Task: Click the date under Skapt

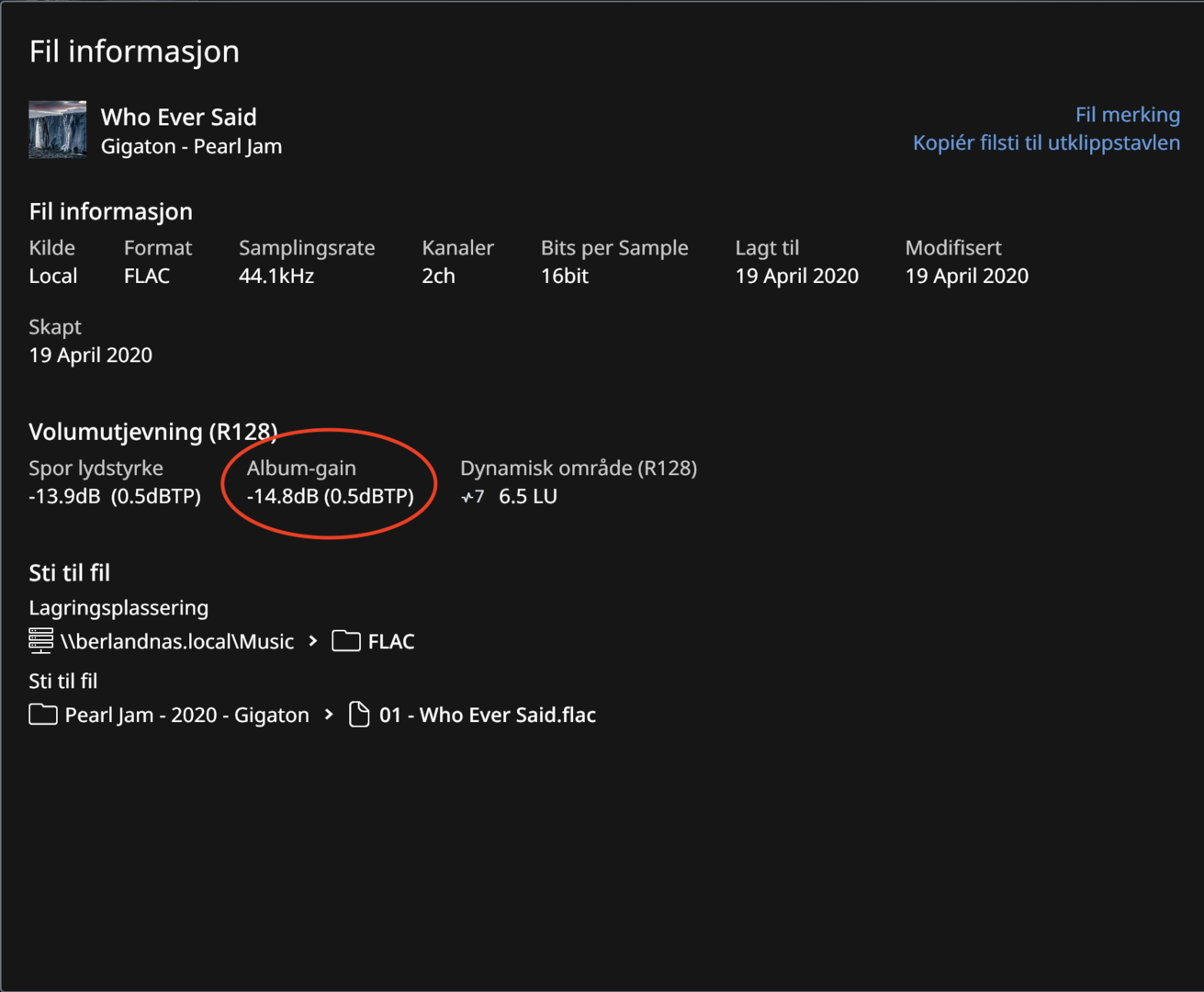Action: [91, 355]
